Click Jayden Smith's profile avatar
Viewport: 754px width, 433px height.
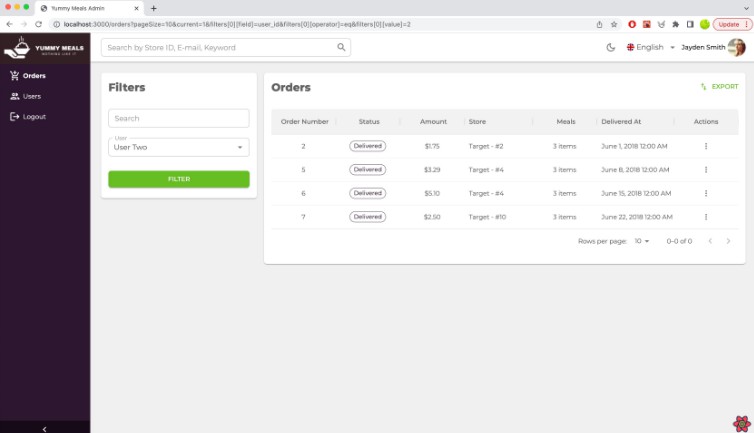(737, 47)
